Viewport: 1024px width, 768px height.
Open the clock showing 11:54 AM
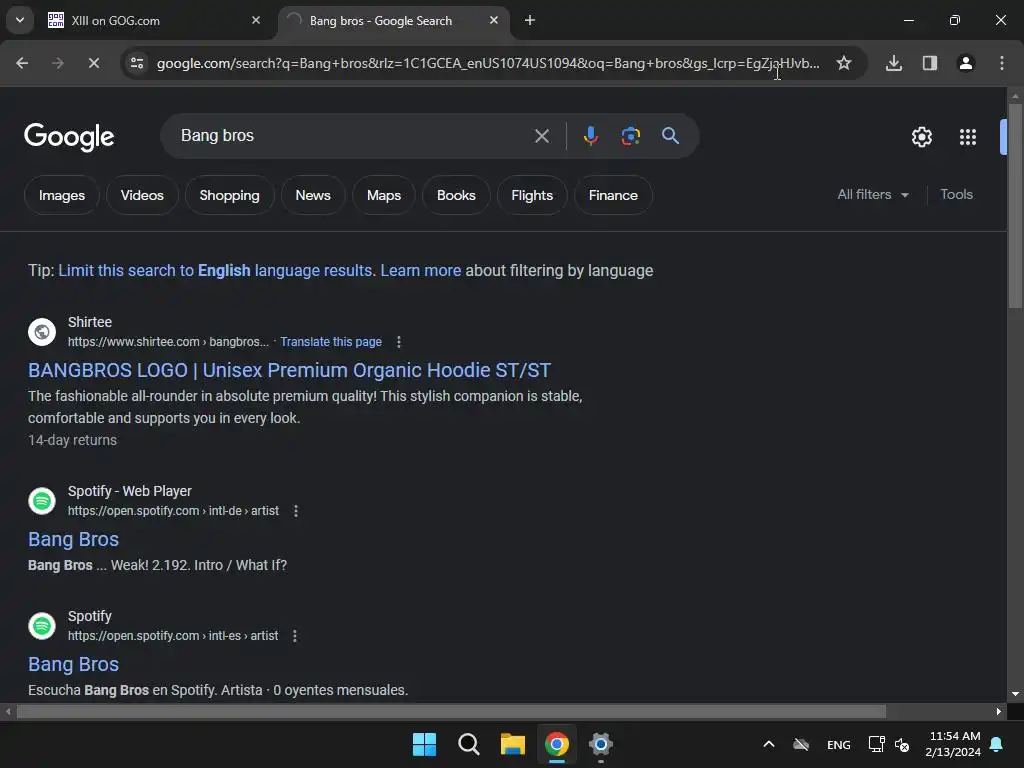953,744
